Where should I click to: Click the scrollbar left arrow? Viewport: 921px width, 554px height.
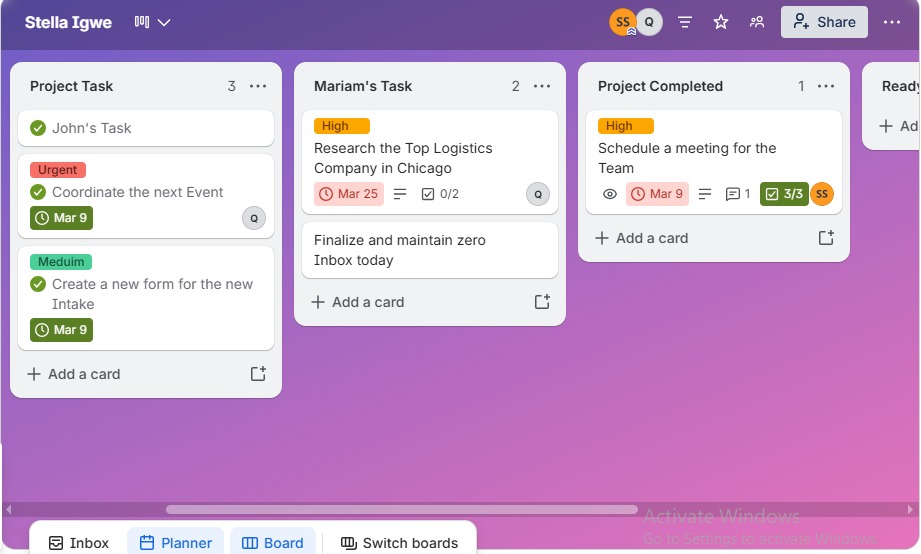click(8, 509)
